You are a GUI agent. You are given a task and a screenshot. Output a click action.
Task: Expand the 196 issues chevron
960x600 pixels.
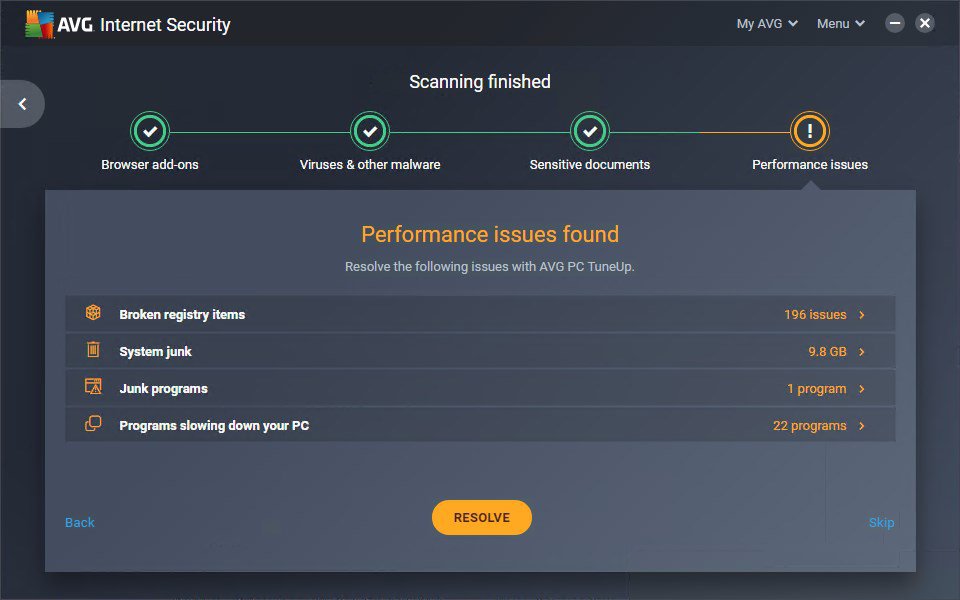point(861,315)
